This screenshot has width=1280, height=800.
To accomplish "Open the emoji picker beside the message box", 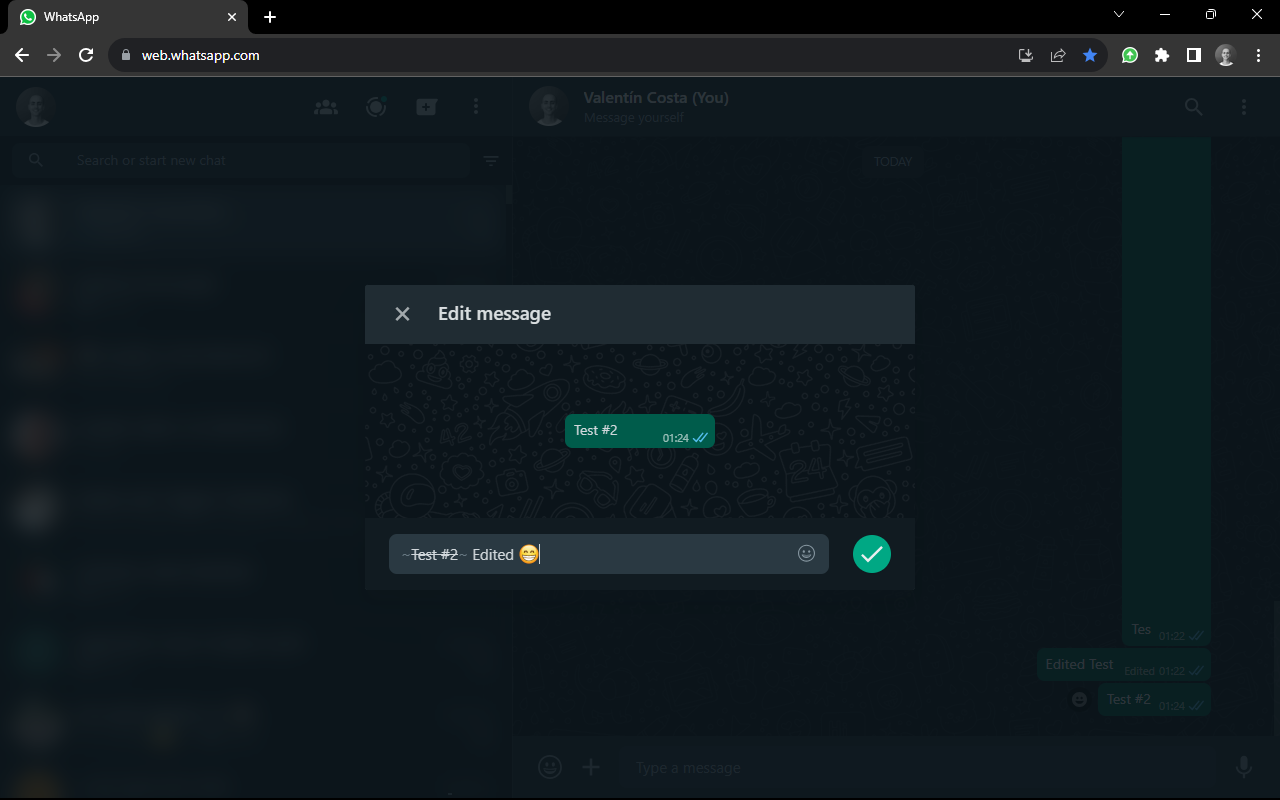I will (549, 767).
